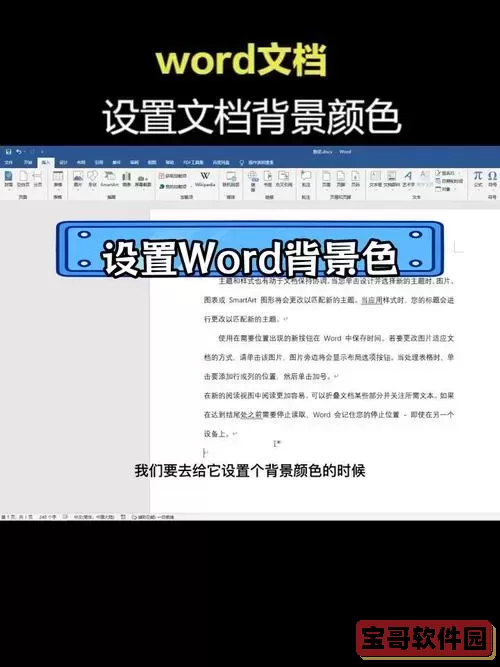This screenshot has width=500, height=667.
Task: Open the PDF工具集 tab
Action: [193, 162]
